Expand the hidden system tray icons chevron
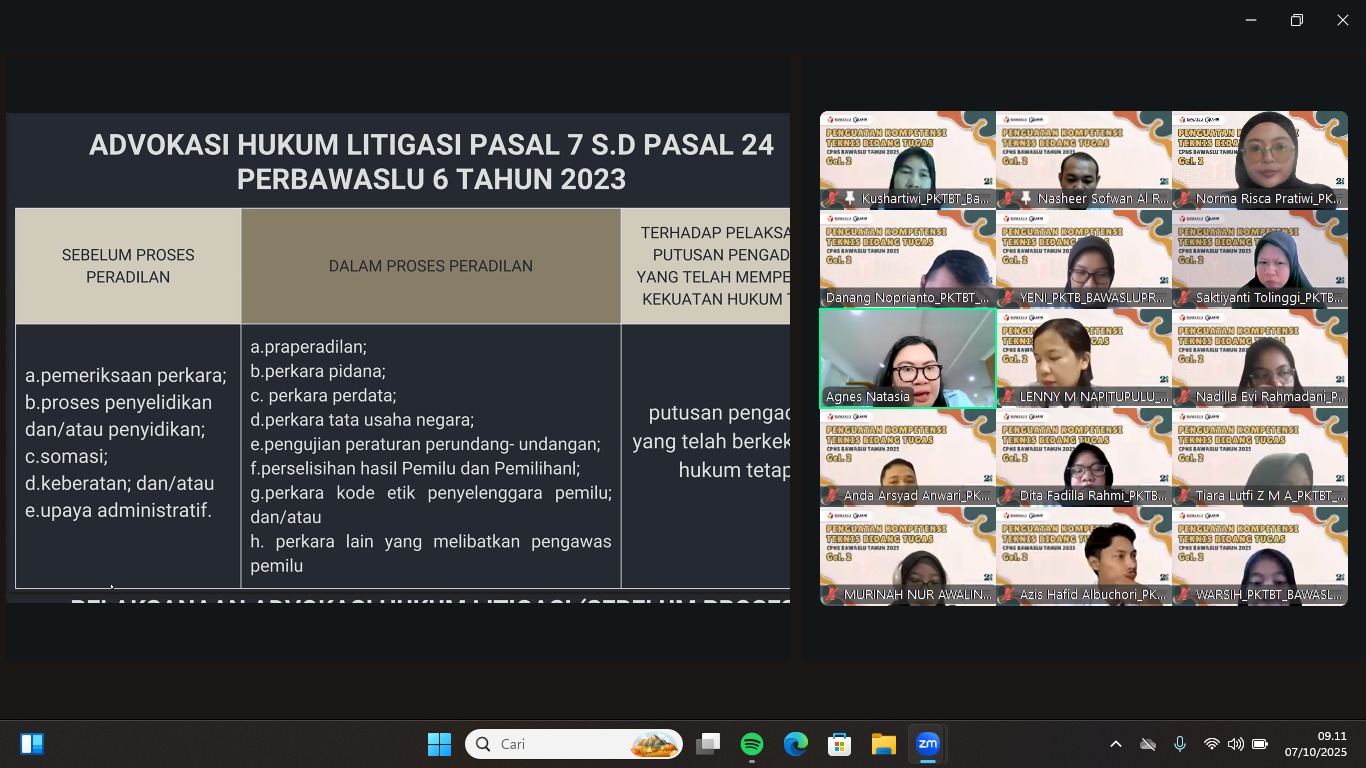1366x768 pixels. pos(1116,744)
